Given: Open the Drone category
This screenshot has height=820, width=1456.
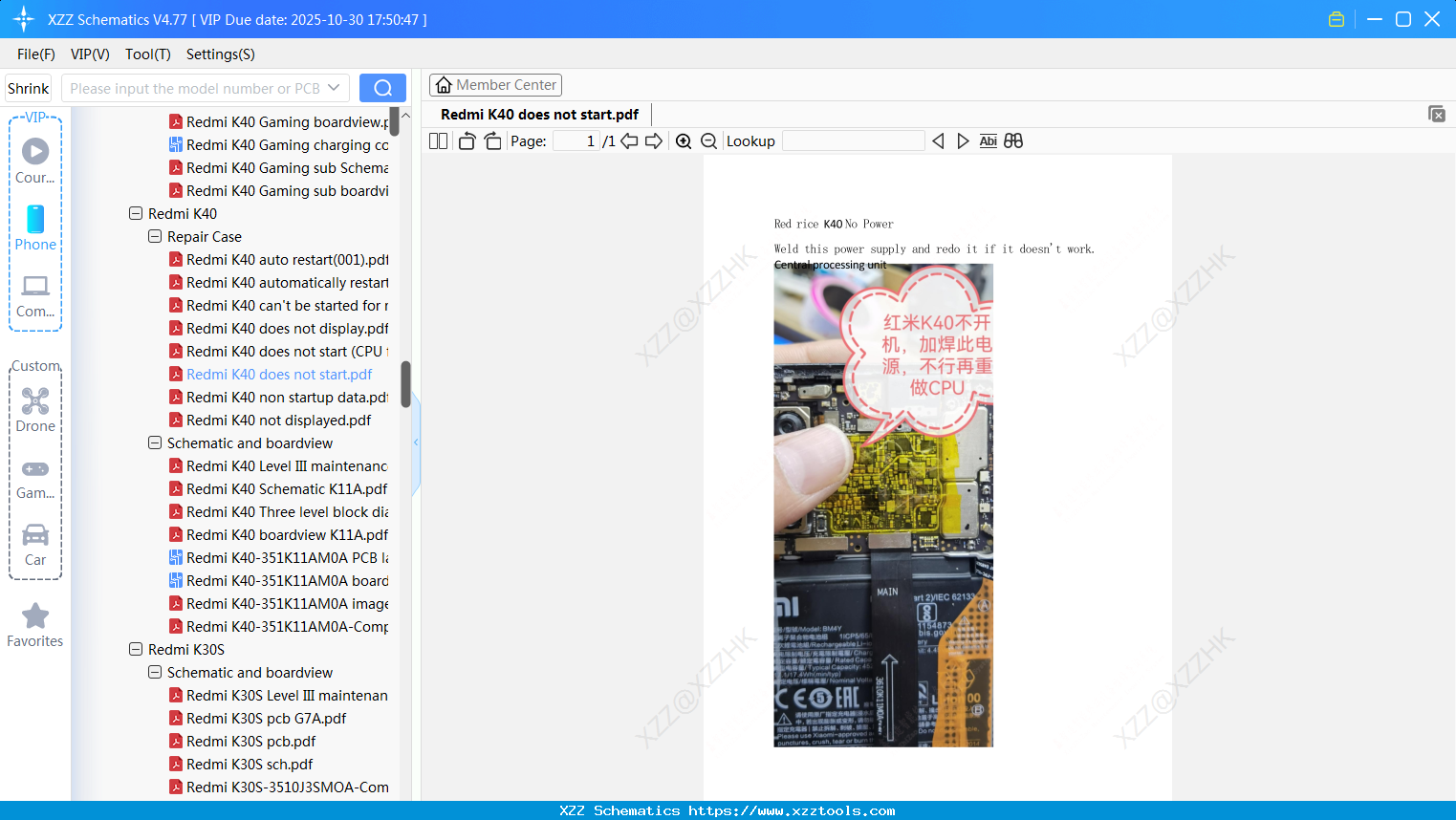Looking at the screenshot, I should click(35, 410).
